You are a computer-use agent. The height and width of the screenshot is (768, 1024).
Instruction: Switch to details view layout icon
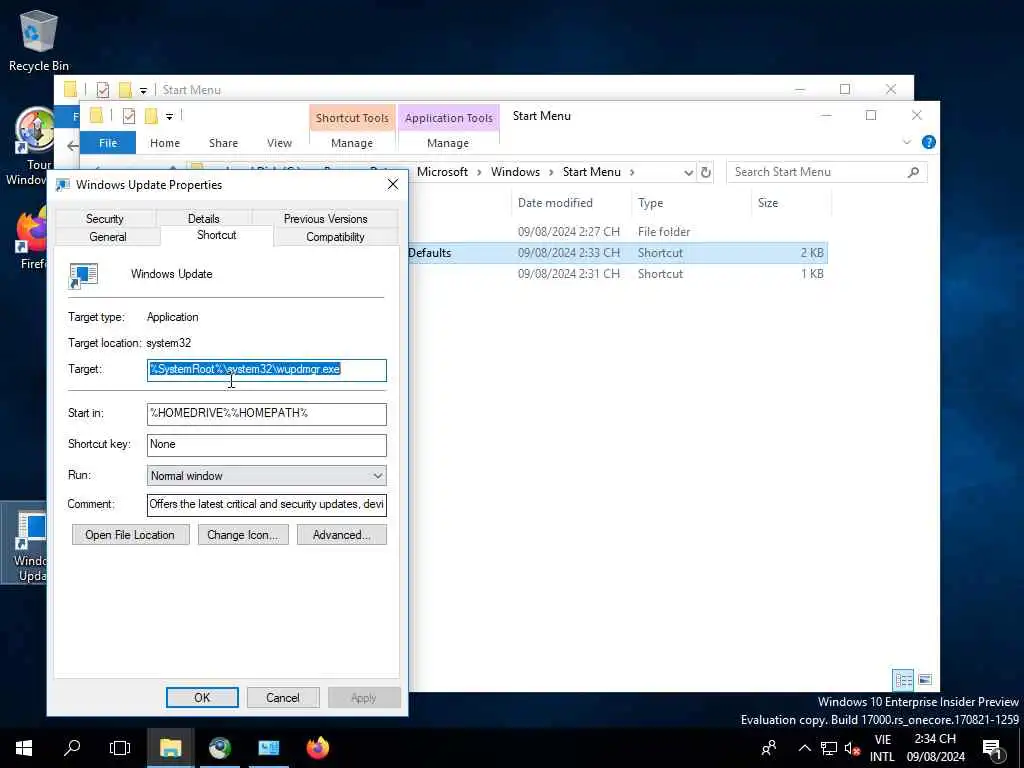click(x=903, y=680)
